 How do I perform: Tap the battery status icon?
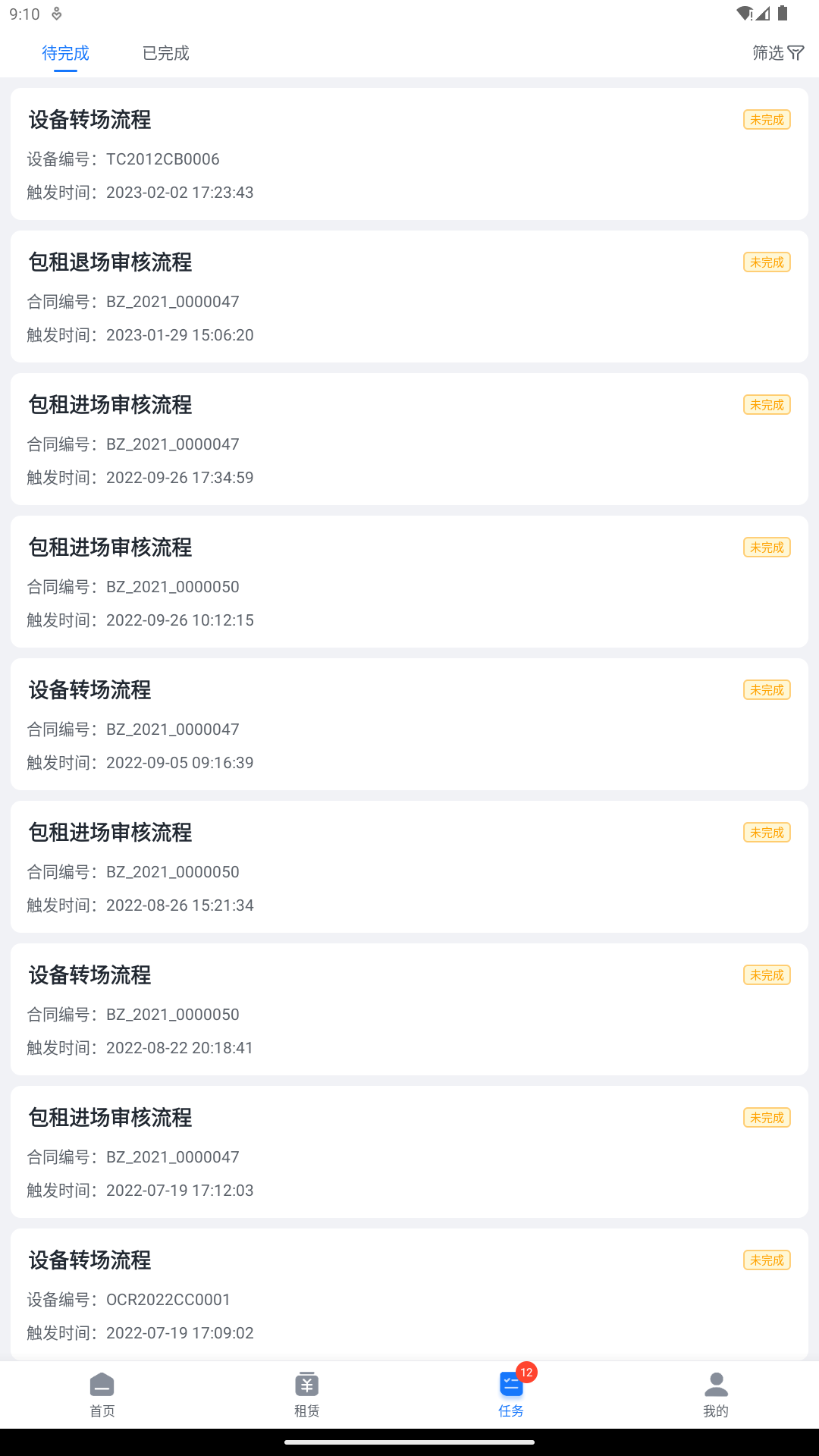783,14
